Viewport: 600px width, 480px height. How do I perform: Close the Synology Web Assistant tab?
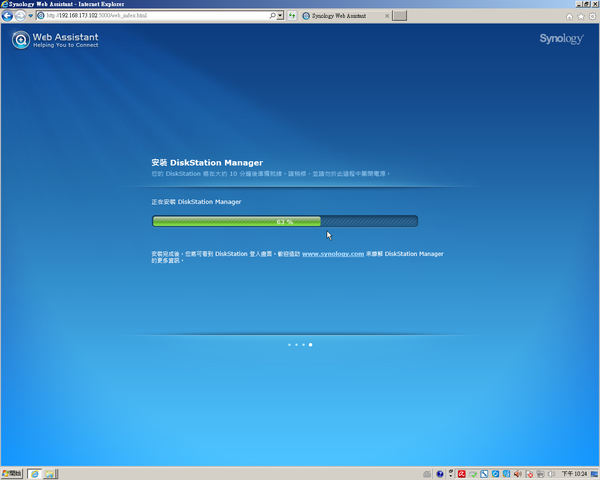[387, 16]
